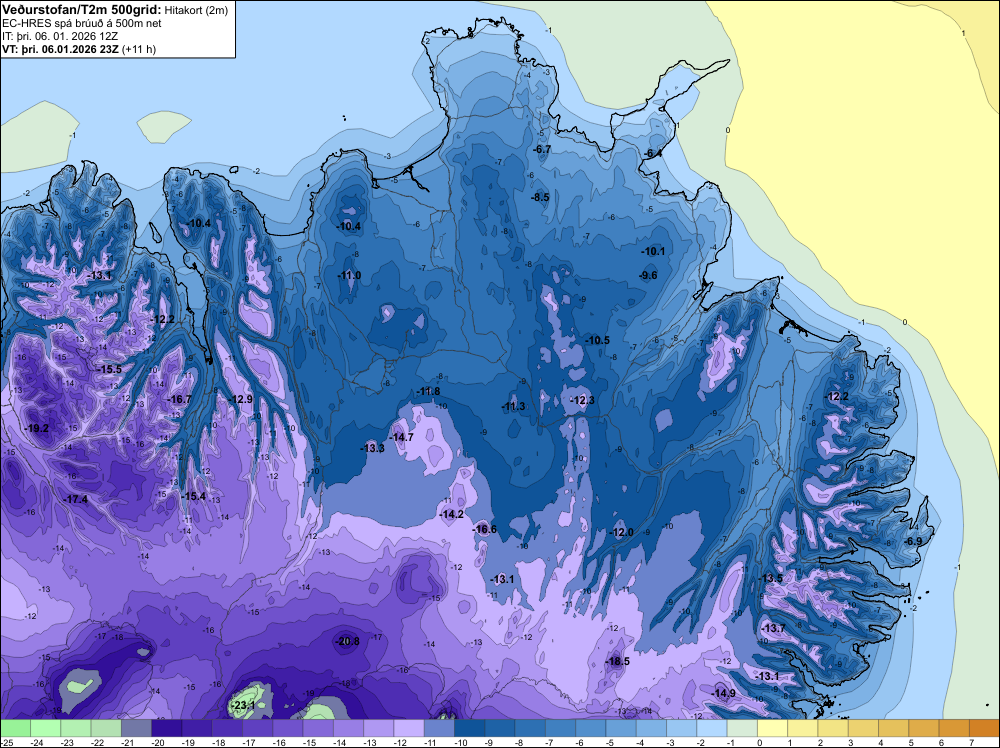Screen dimensions: 1000x748
Task: Click the legend swatch between -24 and -23
Action: pos(45,728)
